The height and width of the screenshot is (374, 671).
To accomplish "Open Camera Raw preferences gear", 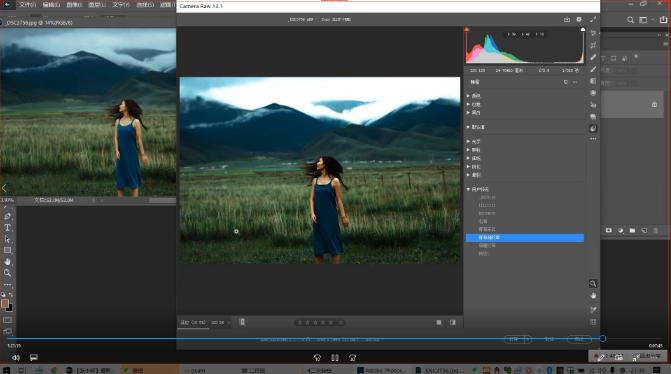I will pos(579,19).
